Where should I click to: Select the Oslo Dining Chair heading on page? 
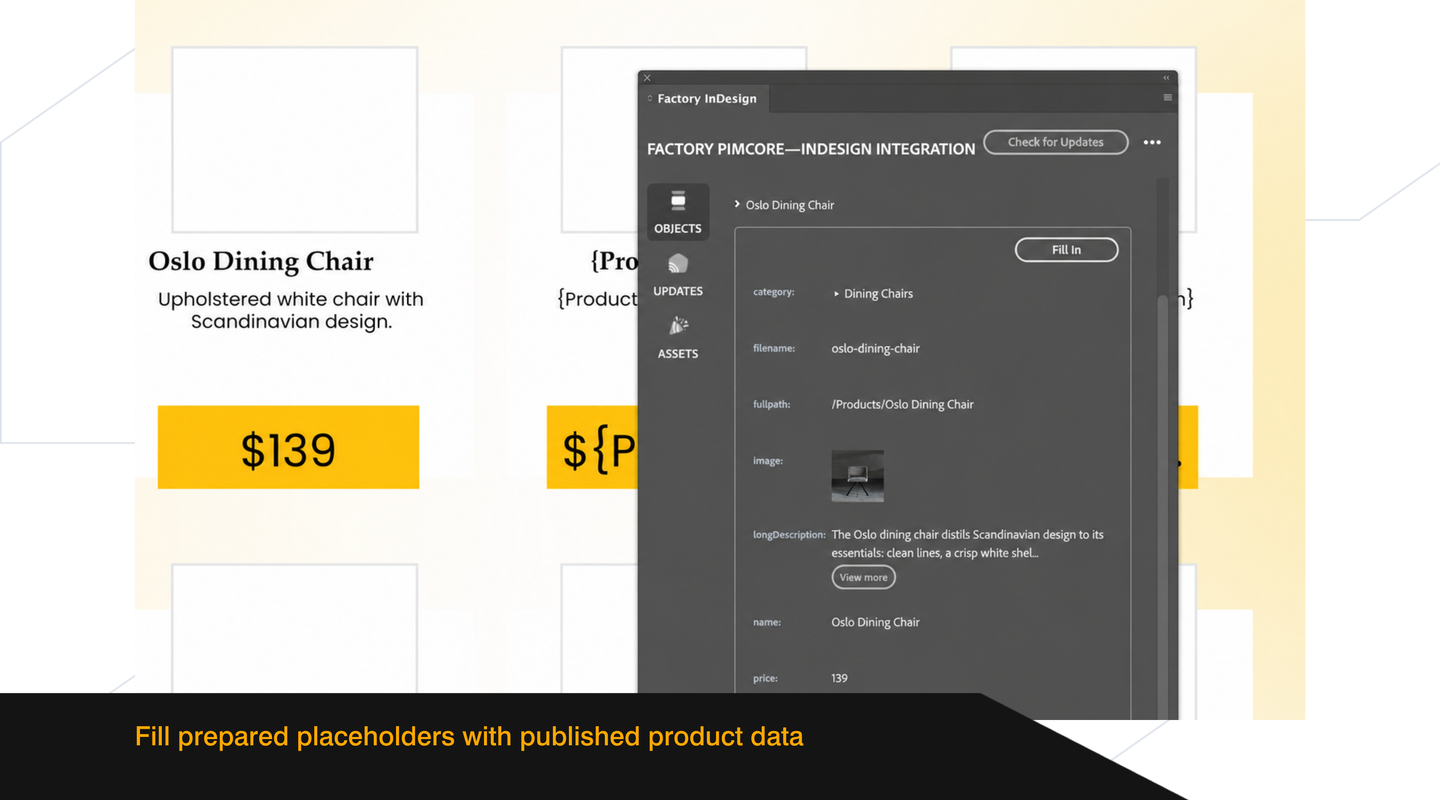261,262
